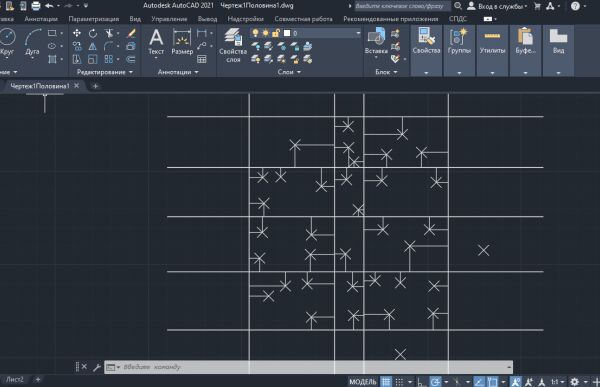Open new drawing tab with plus button
The width and height of the screenshot is (600, 387).
[x=95, y=86]
